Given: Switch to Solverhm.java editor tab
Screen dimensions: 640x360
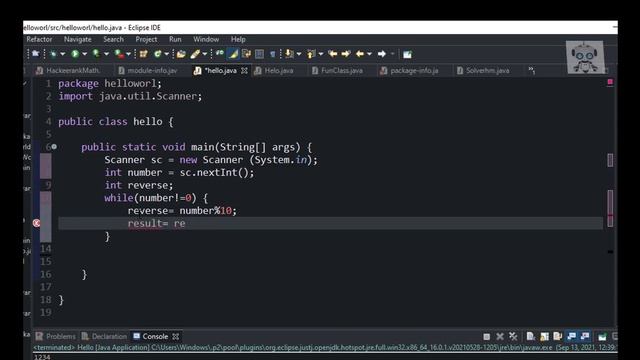Looking at the screenshot, I should pyautogui.click(x=483, y=71).
